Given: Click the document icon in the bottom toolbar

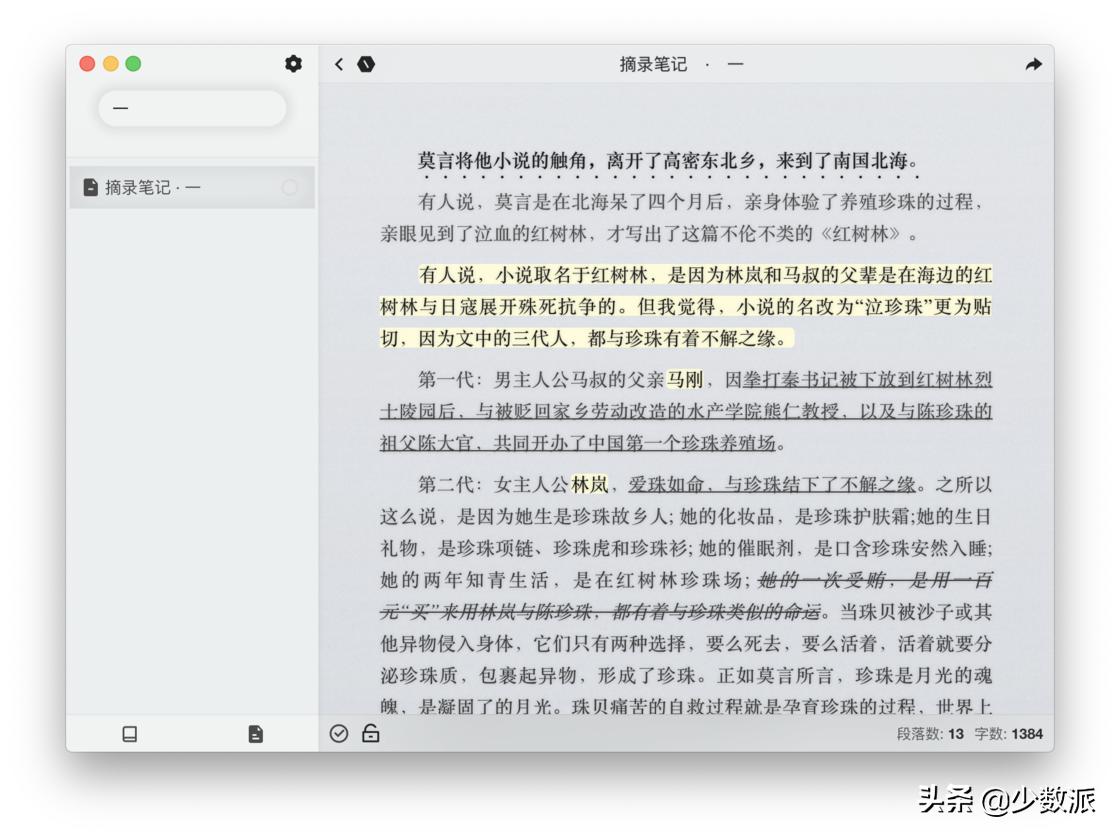Looking at the screenshot, I should (x=256, y=733).
